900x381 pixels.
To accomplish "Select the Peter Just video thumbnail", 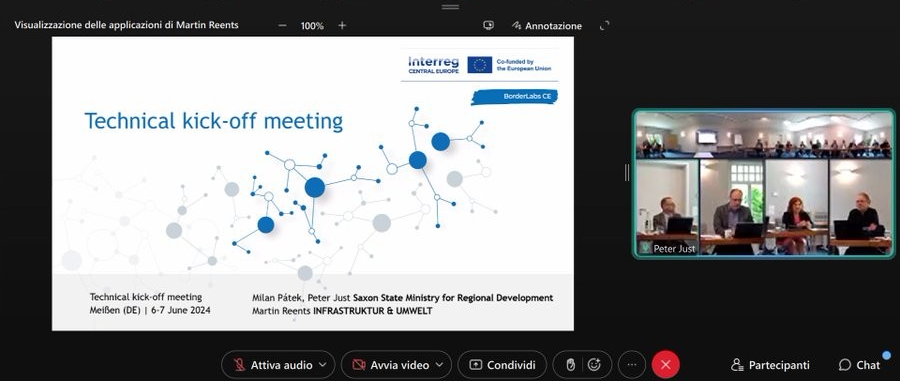I will click(x=764, y=184).
